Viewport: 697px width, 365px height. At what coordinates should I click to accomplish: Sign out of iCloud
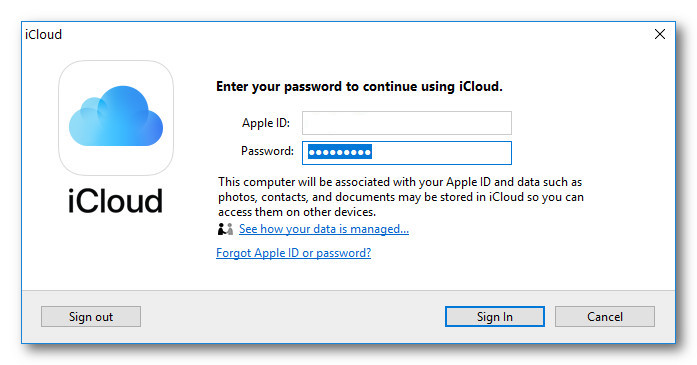(91, 317)
